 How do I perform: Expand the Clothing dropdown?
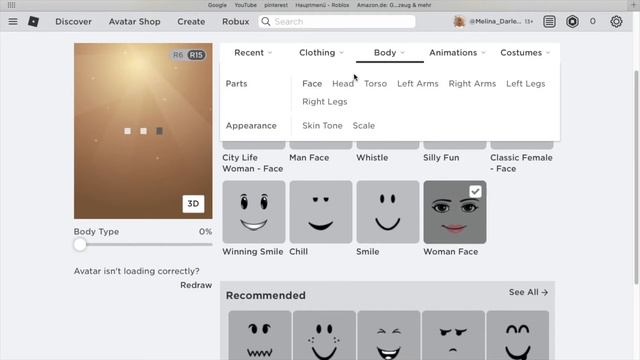(321, 53)
